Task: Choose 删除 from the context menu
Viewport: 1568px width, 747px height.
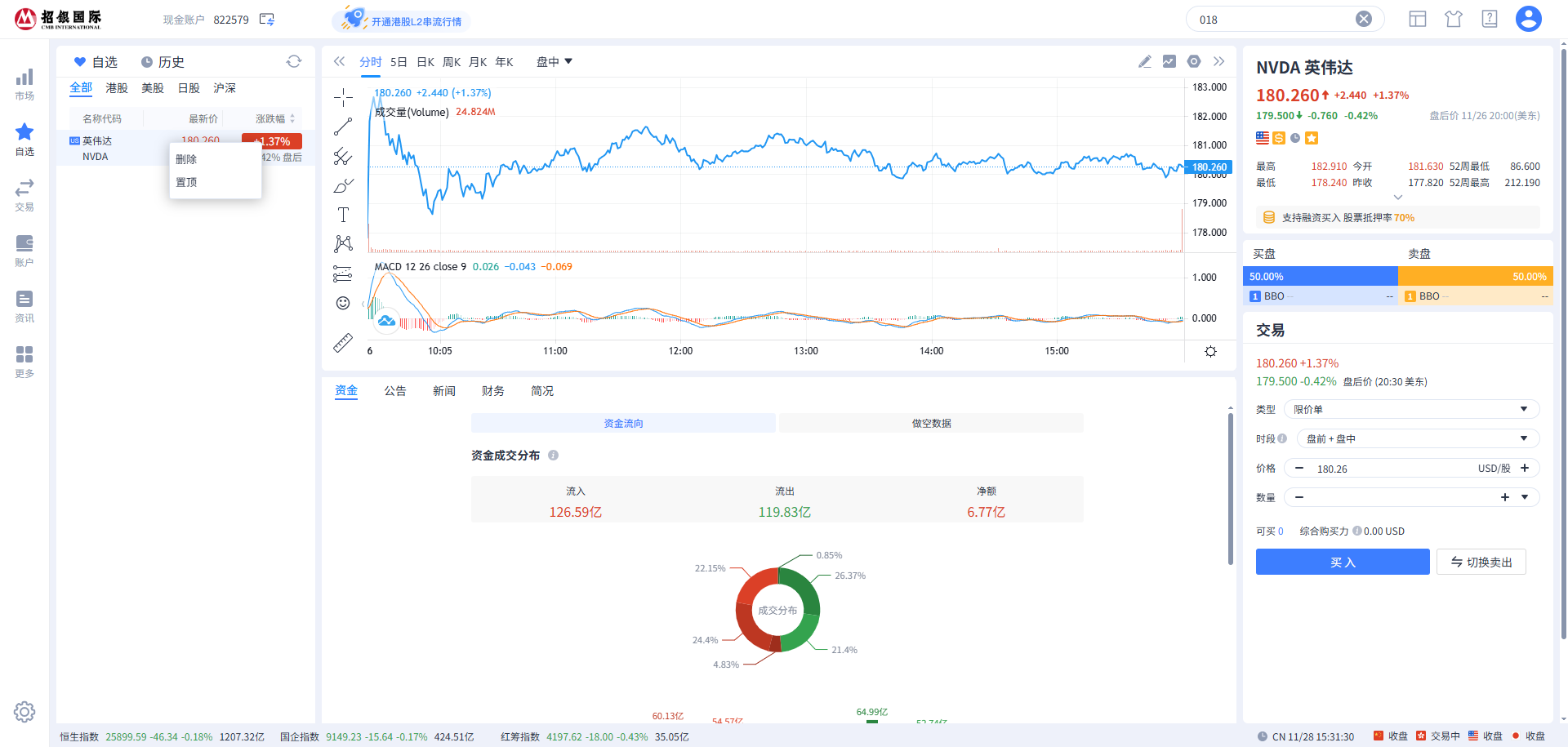Action: pyautogui.click(x=187, y=159)
